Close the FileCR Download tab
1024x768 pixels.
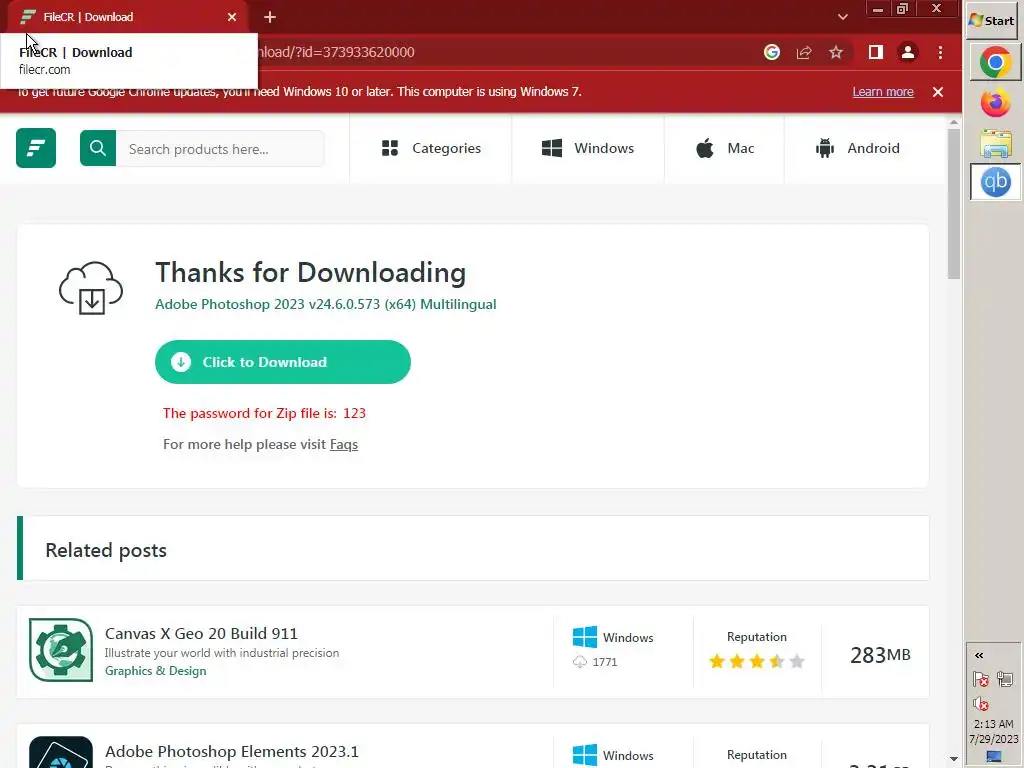232,17
